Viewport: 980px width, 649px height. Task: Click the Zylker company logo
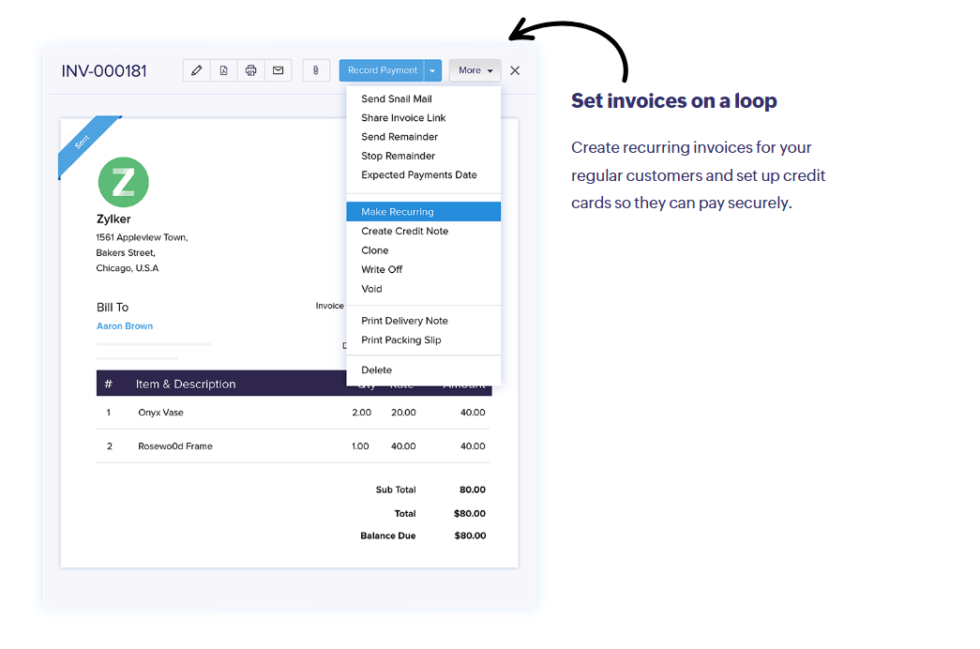point(122,182)
